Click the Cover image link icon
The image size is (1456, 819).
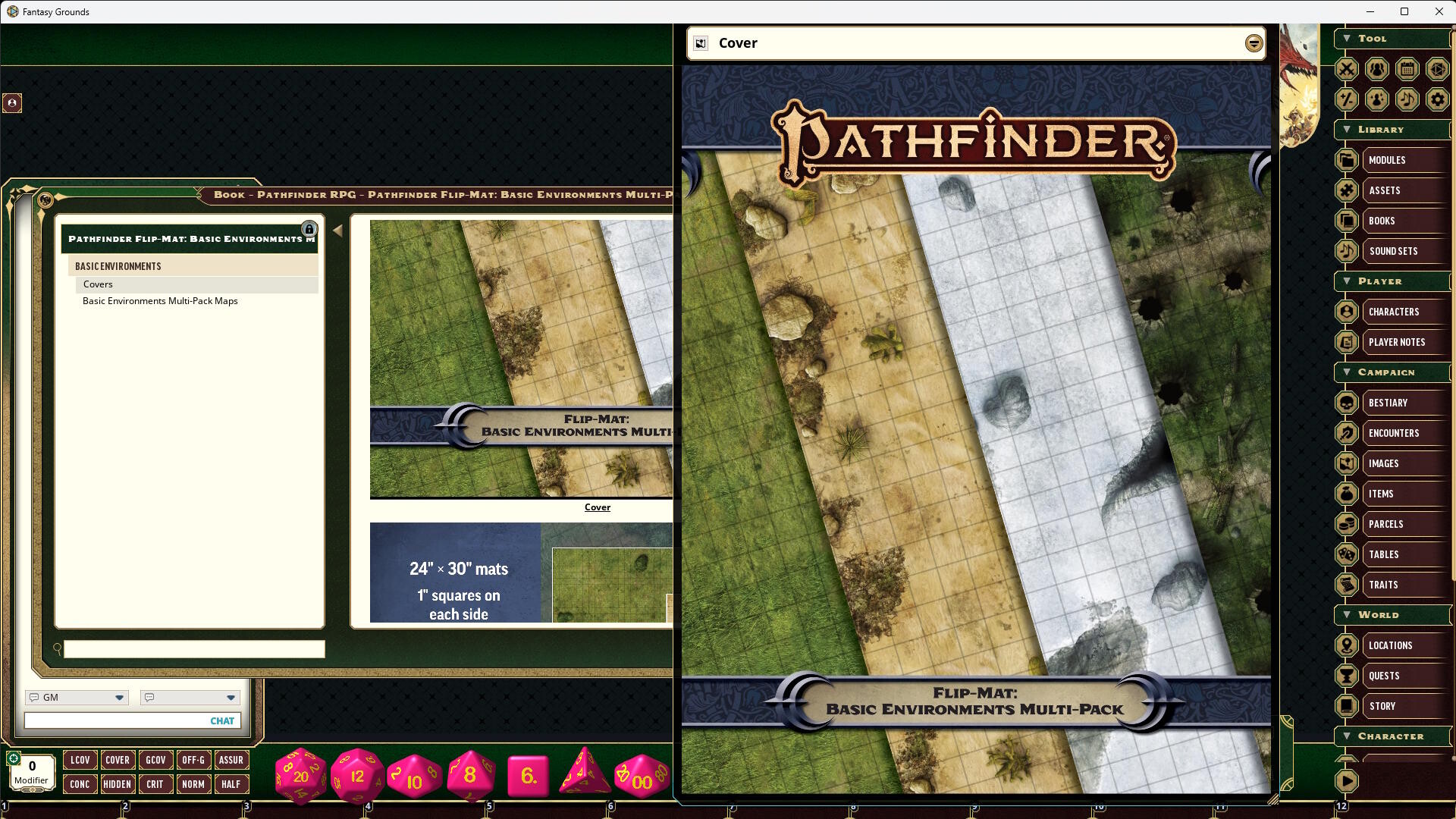(701, 43)
